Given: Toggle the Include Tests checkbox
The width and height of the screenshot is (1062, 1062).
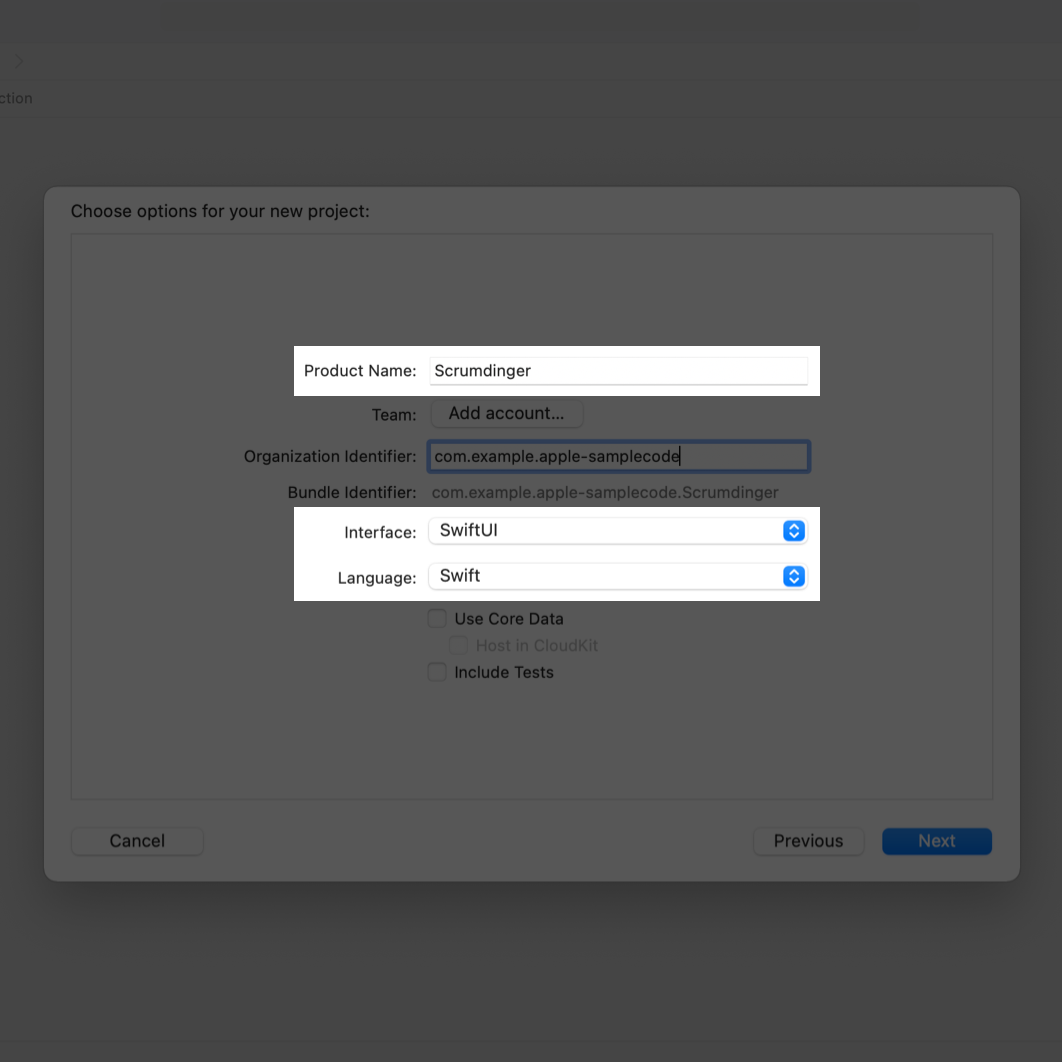Looking at the screenshot, I should coord(437,672).
